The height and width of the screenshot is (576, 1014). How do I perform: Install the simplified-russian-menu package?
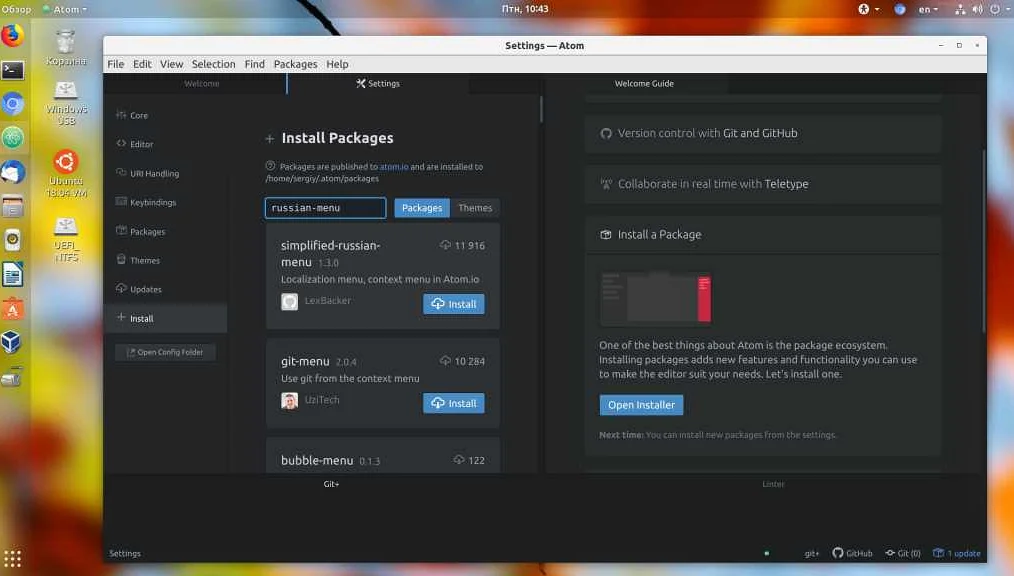pyautogui.click(x=453, y=304)
